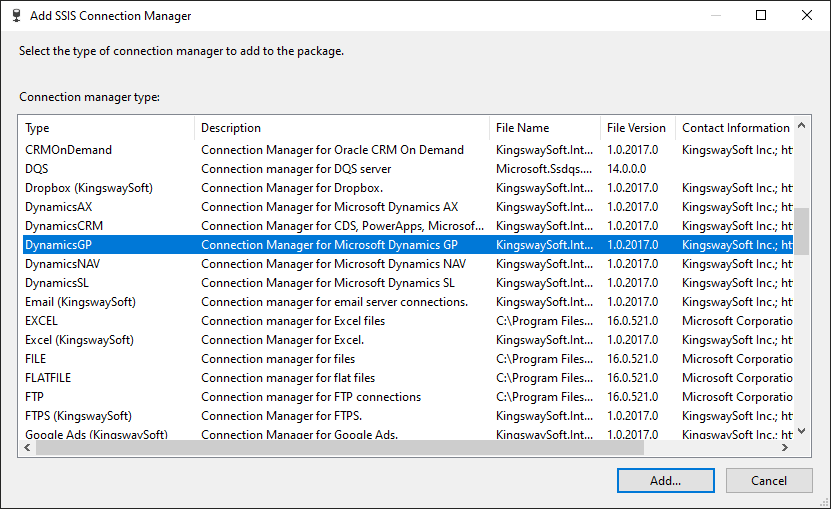Click description 'Connection Manager for Microsoft Dynamics NAV'
831x509 pixels.
point(333,264)
